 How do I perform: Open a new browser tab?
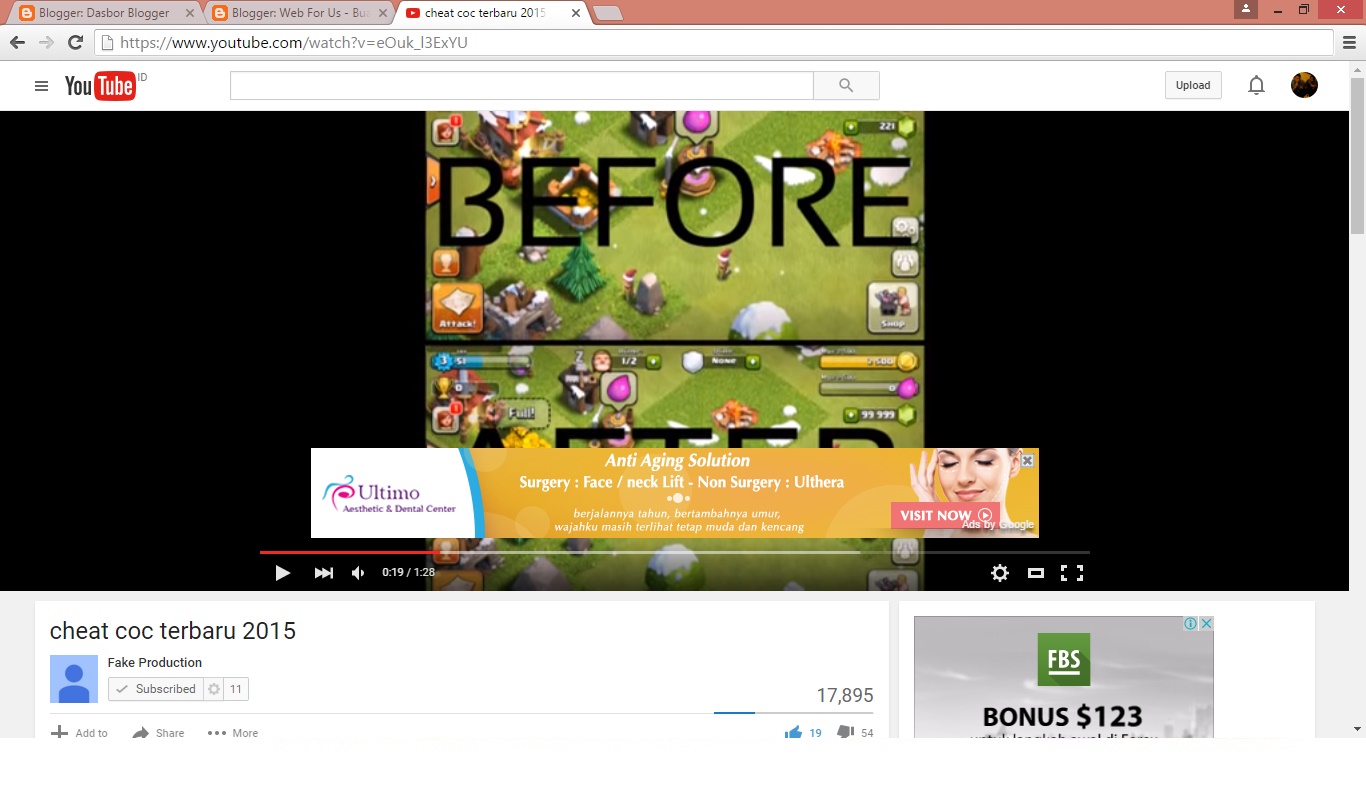click(608, 13)
